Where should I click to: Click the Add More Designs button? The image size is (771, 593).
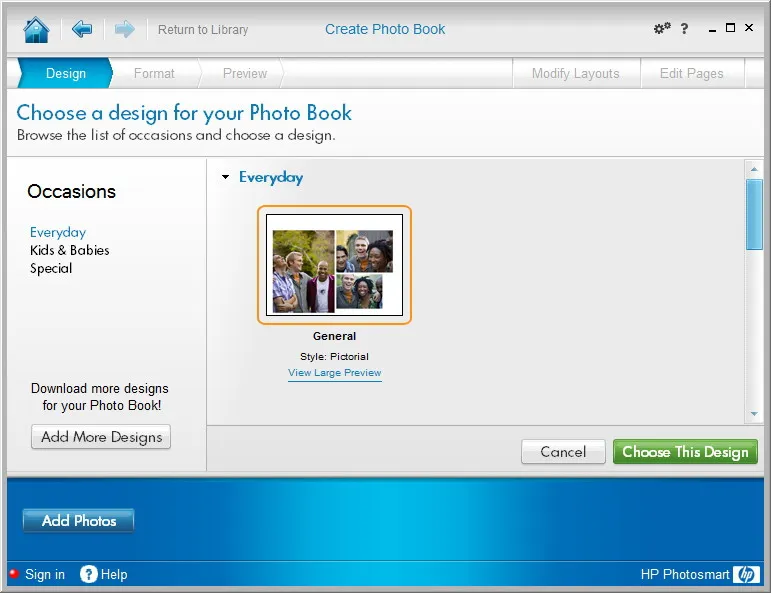[101, 437]
